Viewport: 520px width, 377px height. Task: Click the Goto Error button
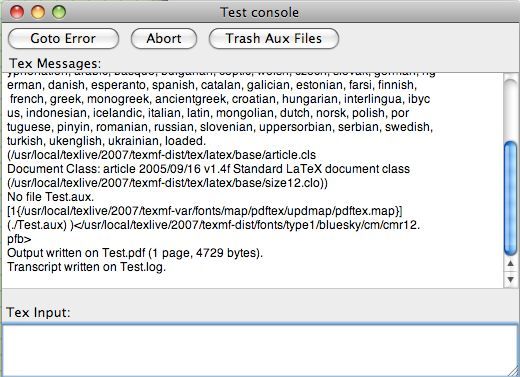63,39
